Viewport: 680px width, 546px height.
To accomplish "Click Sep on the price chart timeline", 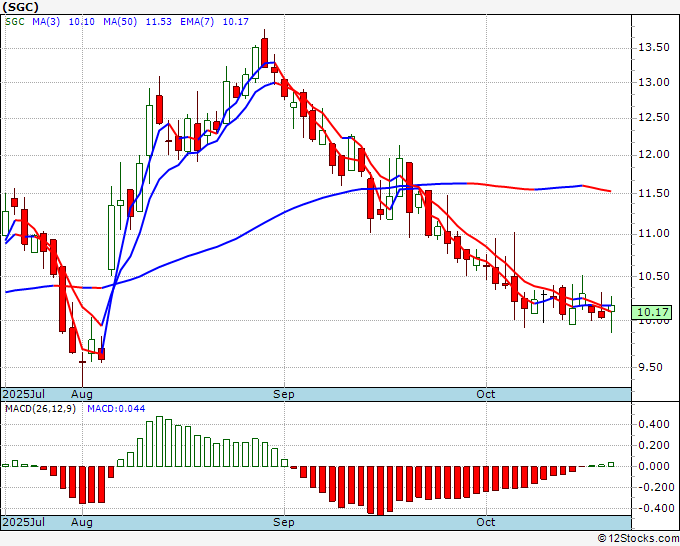I will coord(284,394).
